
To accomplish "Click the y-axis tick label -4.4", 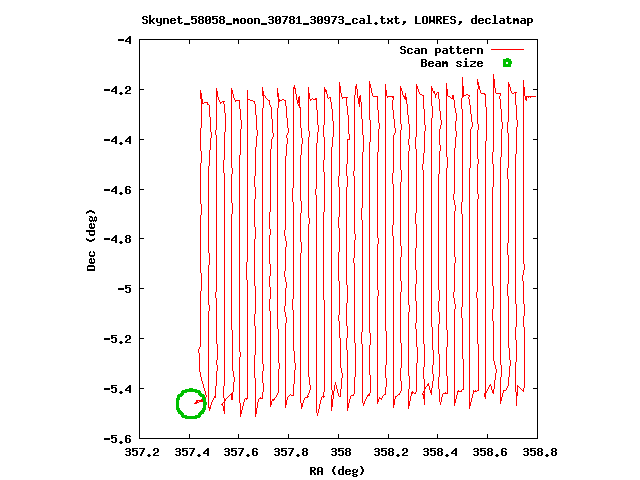I will 118,140.
